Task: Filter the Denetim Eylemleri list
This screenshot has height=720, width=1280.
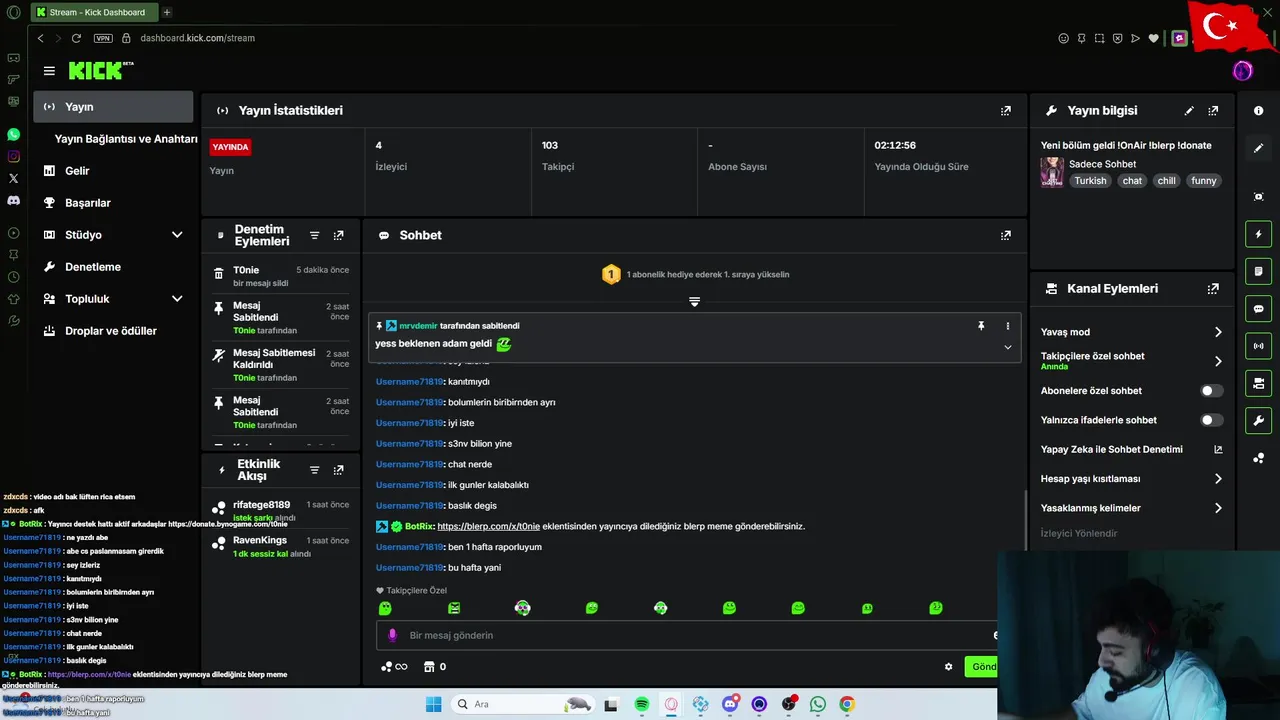Action: tap(314, 235)
